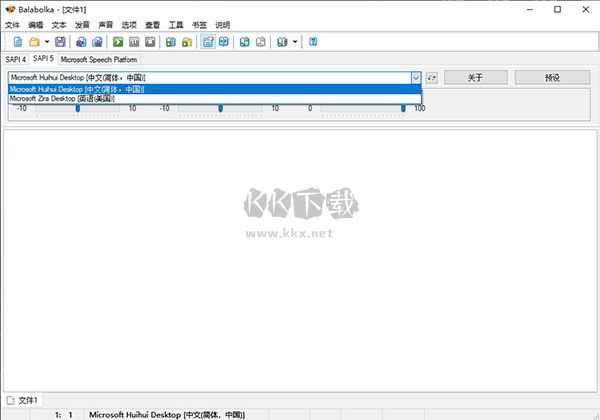Adjust the second slider between -10 and 10
The height and width of the screenshot is (420, 600).
[x=220, y=109]
